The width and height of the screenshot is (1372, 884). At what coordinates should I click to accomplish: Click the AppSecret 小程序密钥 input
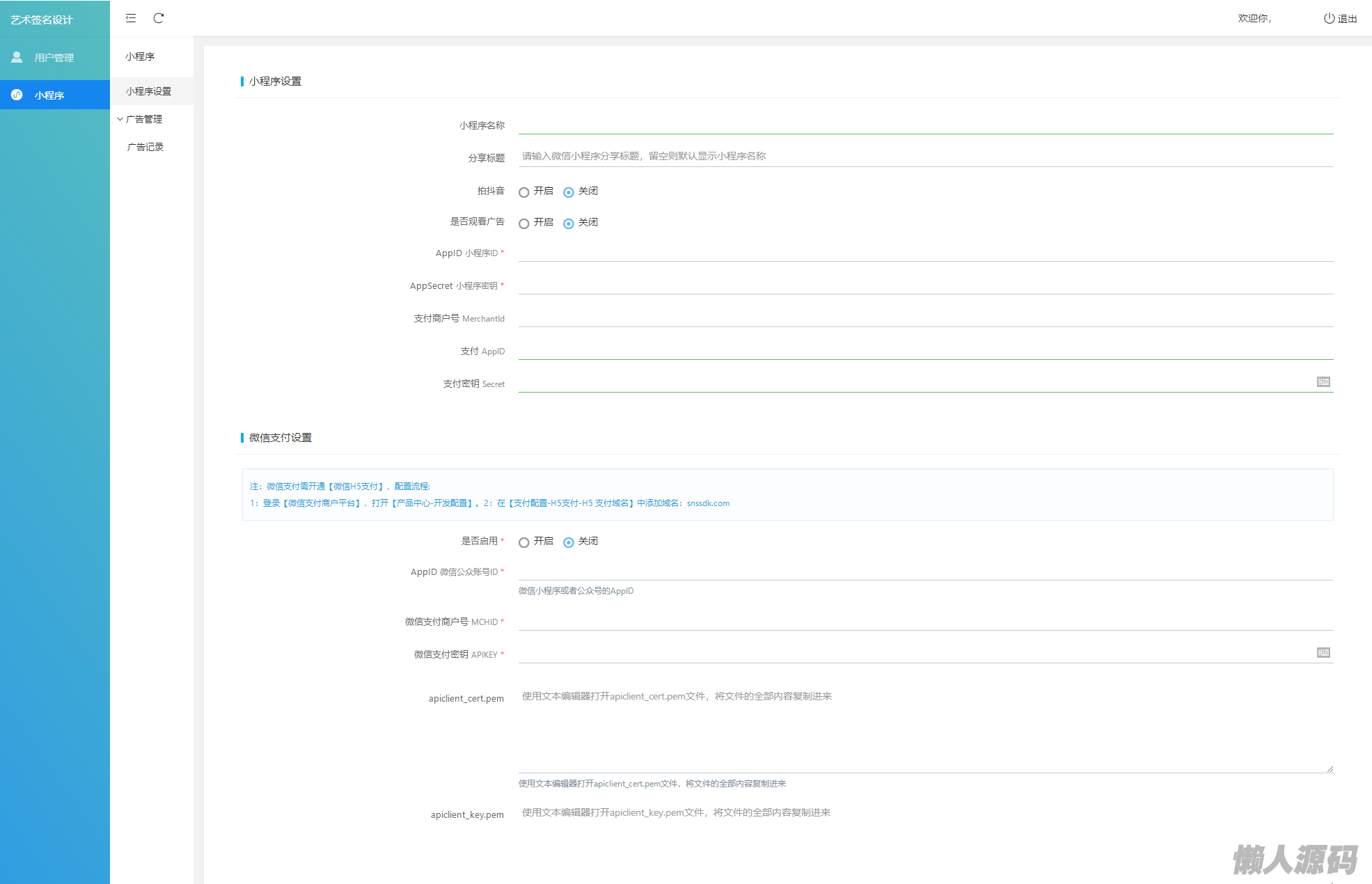pos(924,285)
